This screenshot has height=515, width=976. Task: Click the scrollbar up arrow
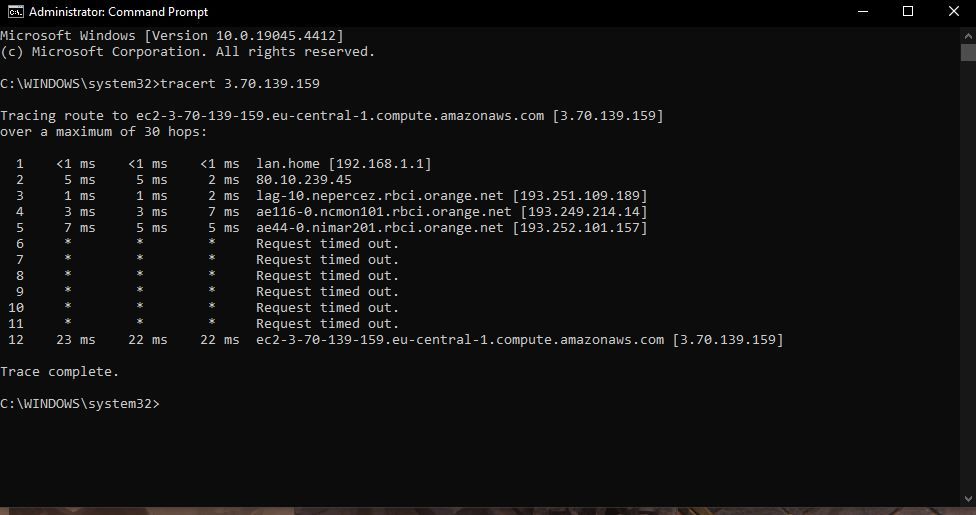[x=967, y=35]
